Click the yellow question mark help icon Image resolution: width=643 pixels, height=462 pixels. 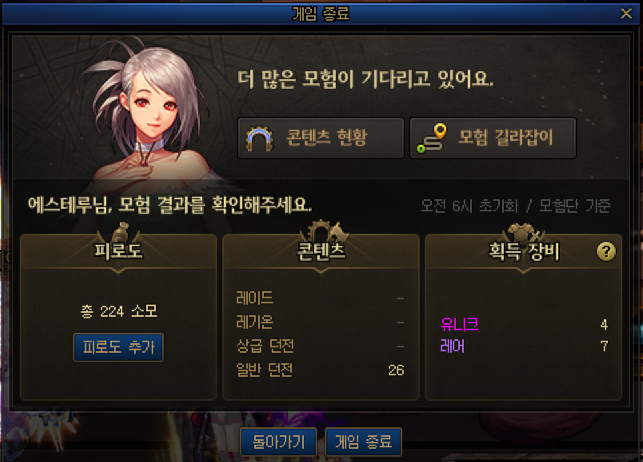606,251
